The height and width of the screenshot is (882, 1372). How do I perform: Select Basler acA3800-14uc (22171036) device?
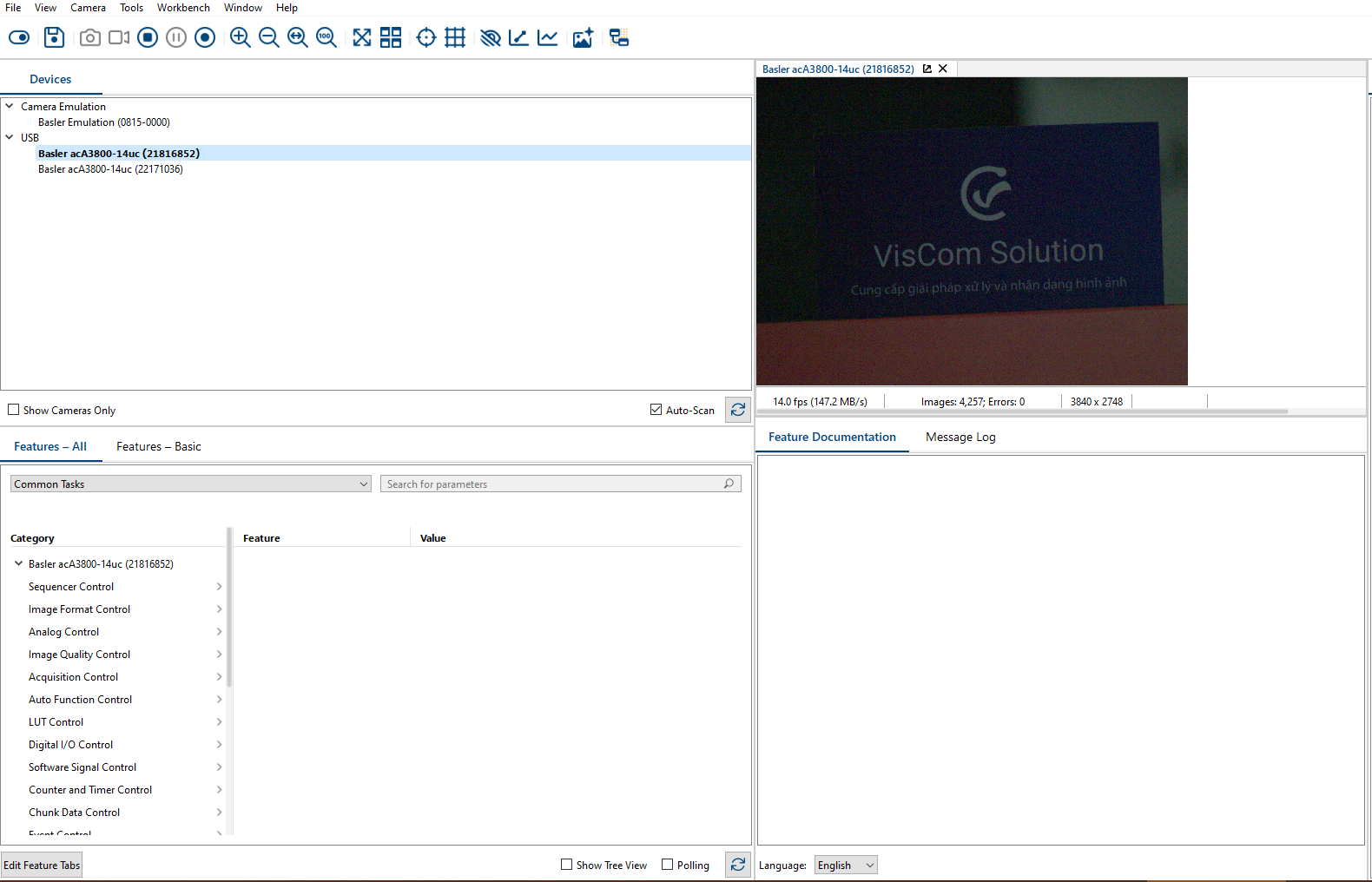(110, 169)
